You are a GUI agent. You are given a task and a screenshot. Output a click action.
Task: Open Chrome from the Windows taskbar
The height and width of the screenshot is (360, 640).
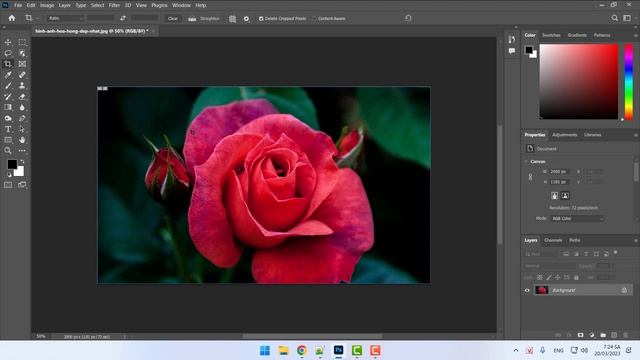point(302,350)
